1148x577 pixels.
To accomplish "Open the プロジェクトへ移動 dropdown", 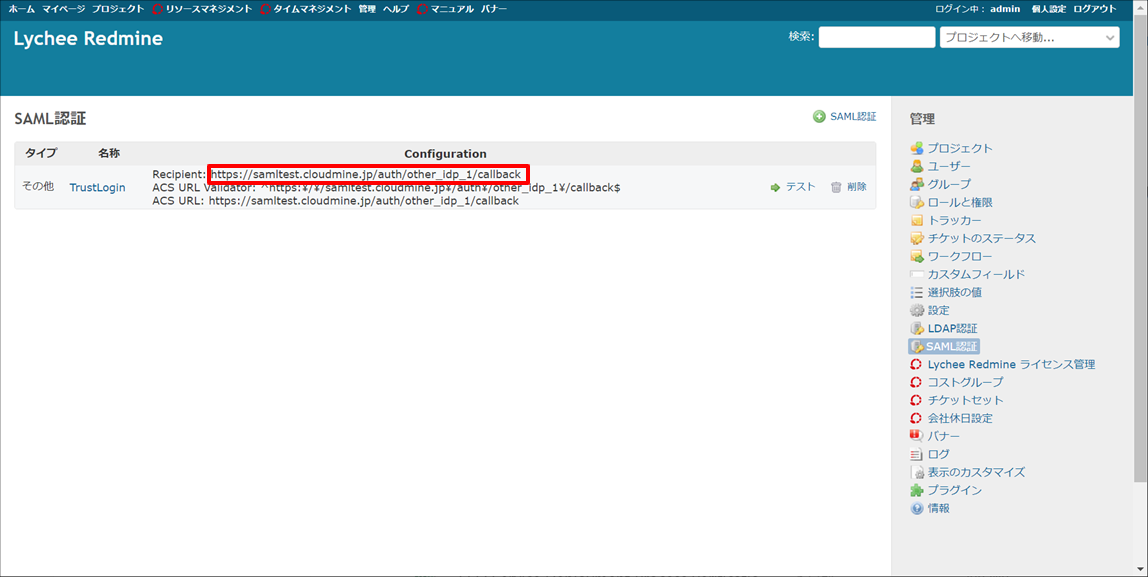I will [x=1029, y=37].
